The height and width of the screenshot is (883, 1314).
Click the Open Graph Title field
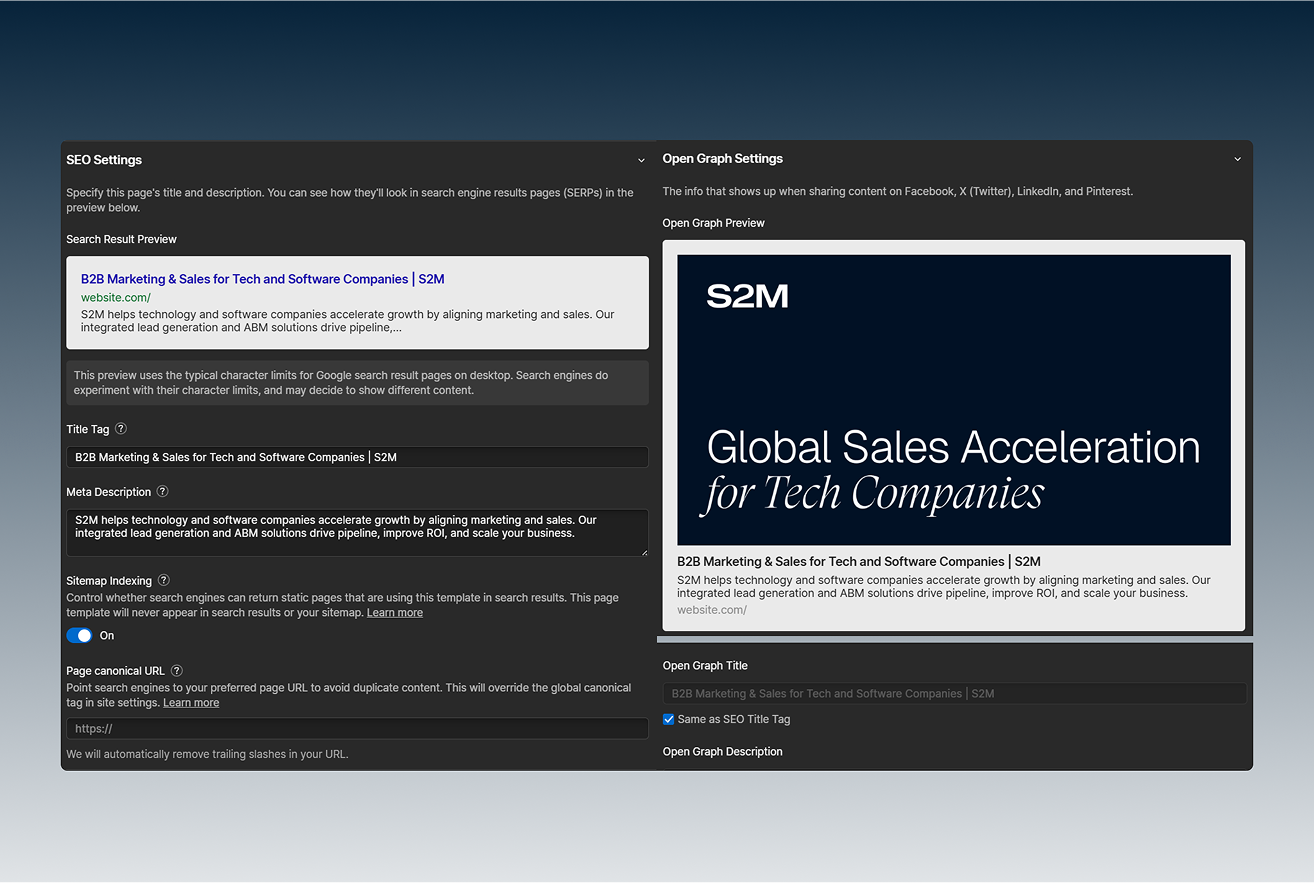[x=954, y=693]
